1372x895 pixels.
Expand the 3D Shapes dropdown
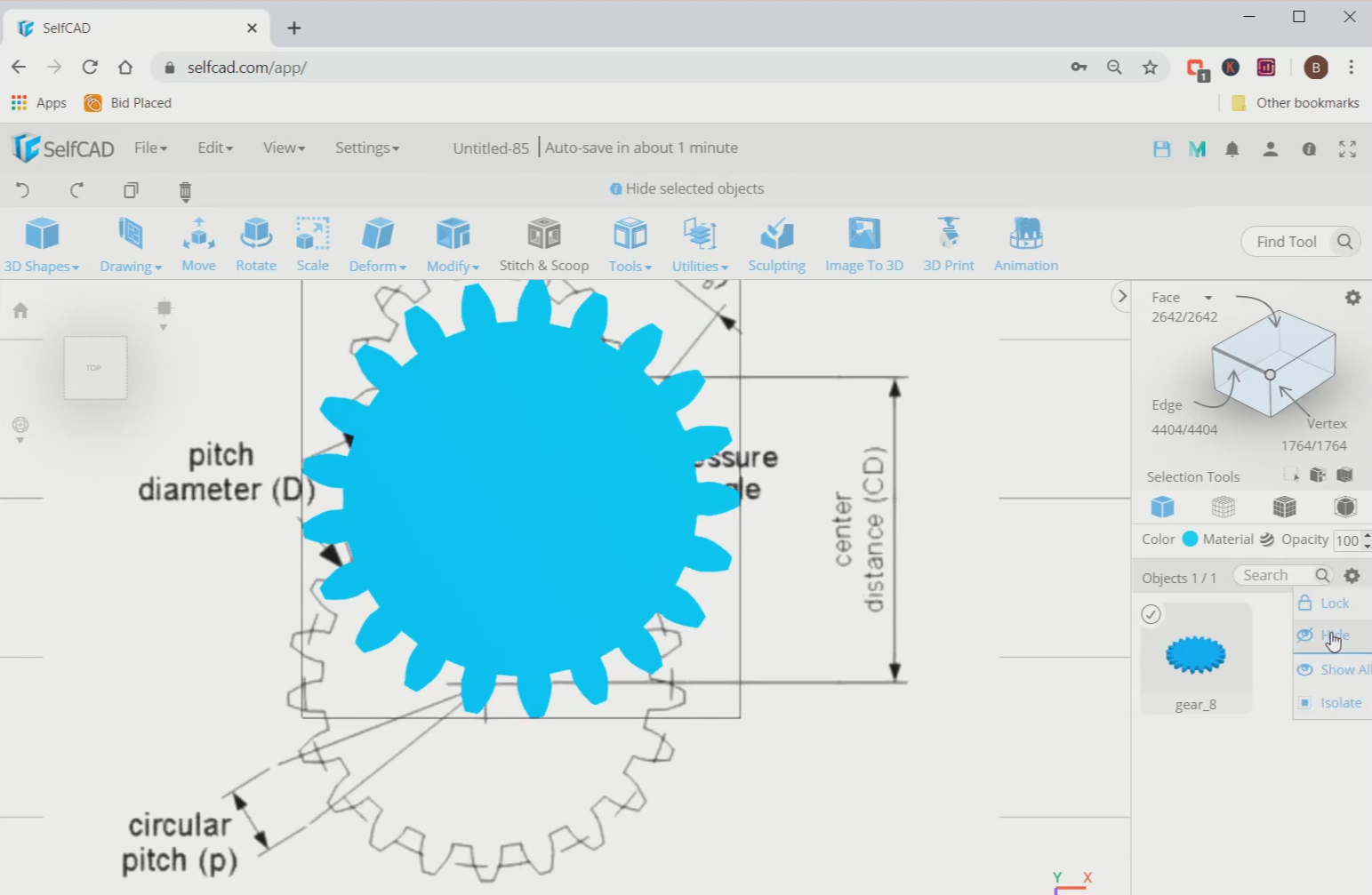click(41, 266)
